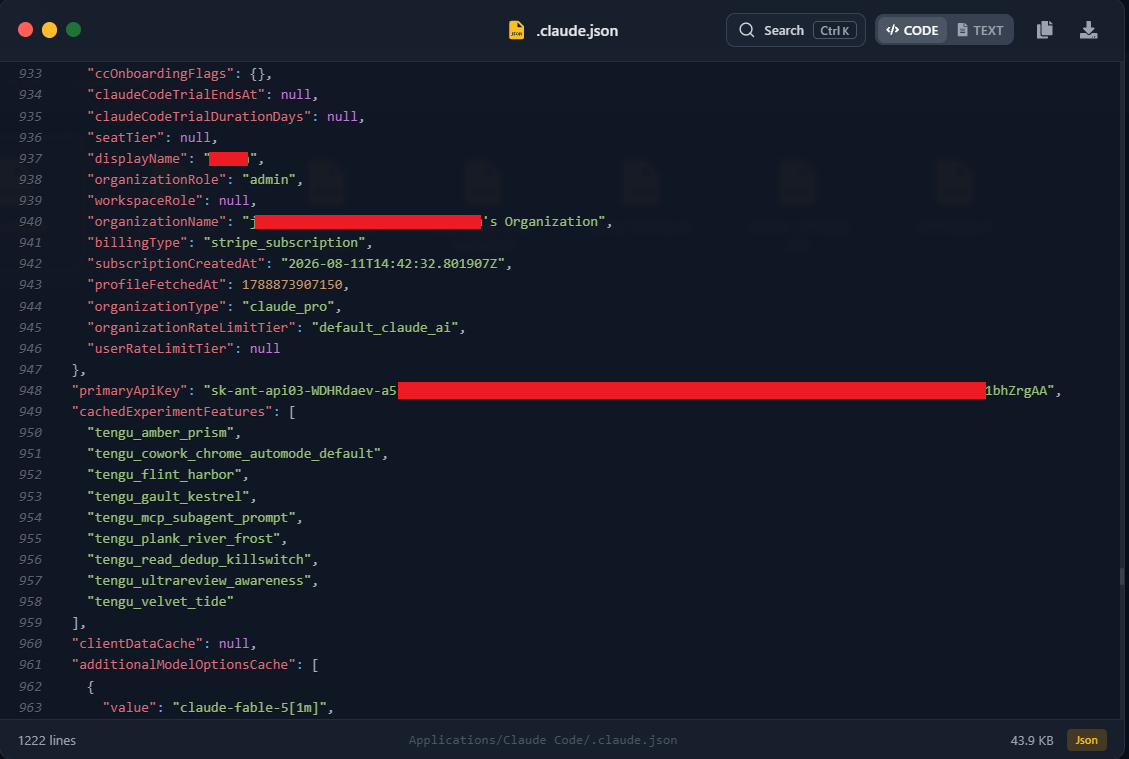Switch to CODE view mode

[x=912, y=30]
